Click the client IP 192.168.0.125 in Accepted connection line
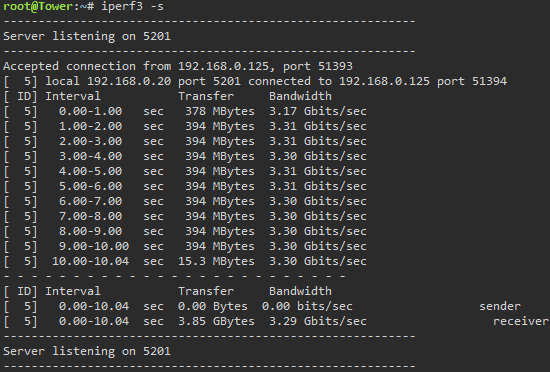The height and width of the screenshot is (372, 550). tap(223, 66)
